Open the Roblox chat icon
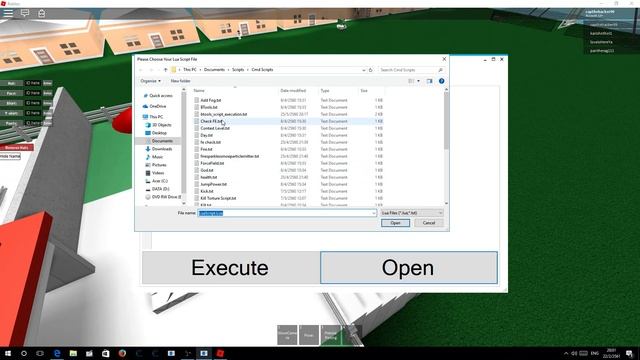The width and height of the screenshot is (640, 360). click(x=25, y=13)
